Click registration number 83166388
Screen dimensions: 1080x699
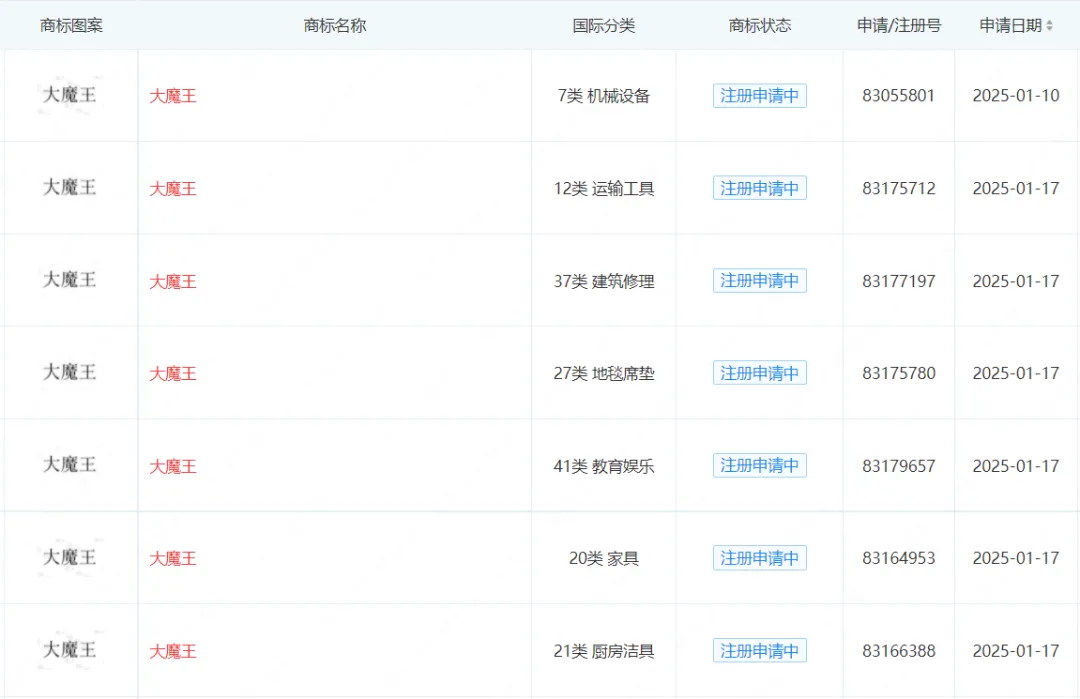899,651
